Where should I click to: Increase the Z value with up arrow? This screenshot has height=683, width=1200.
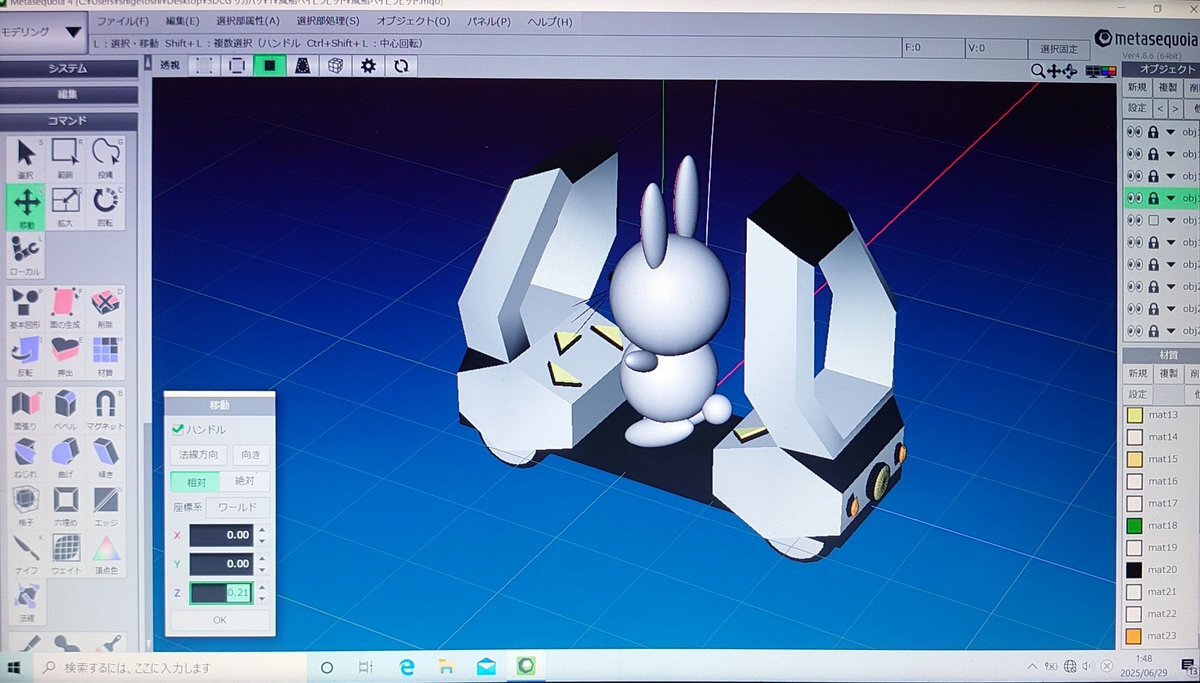(x=262, y=588)
